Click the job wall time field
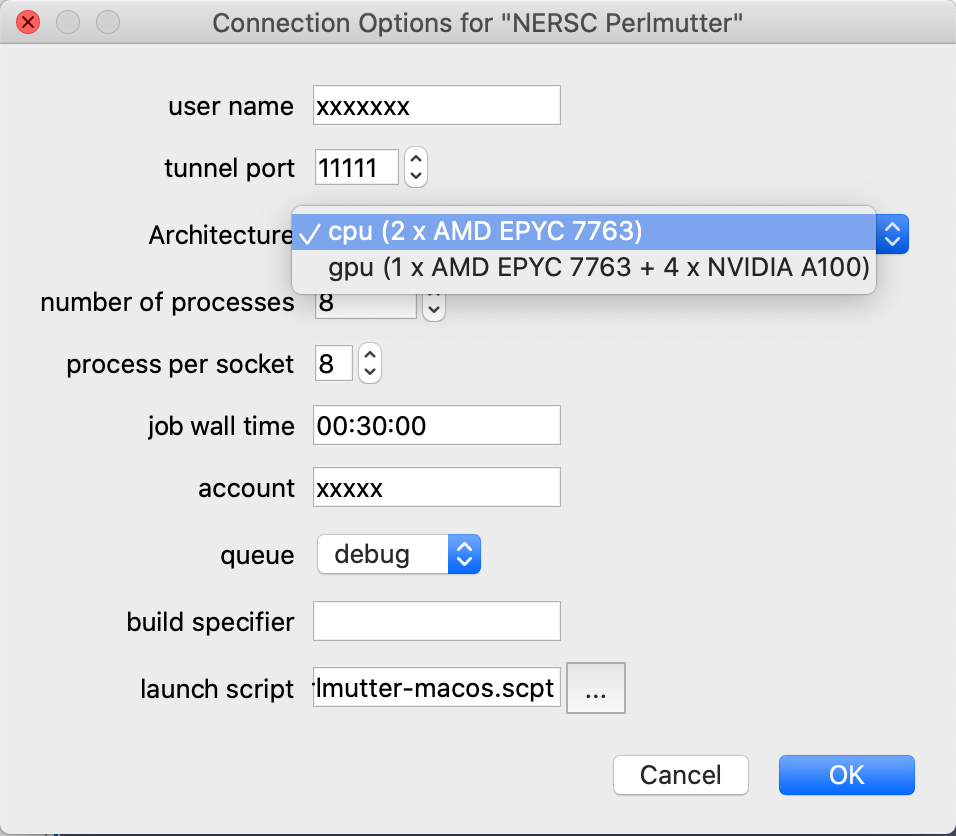 click(x=436, y=425)
